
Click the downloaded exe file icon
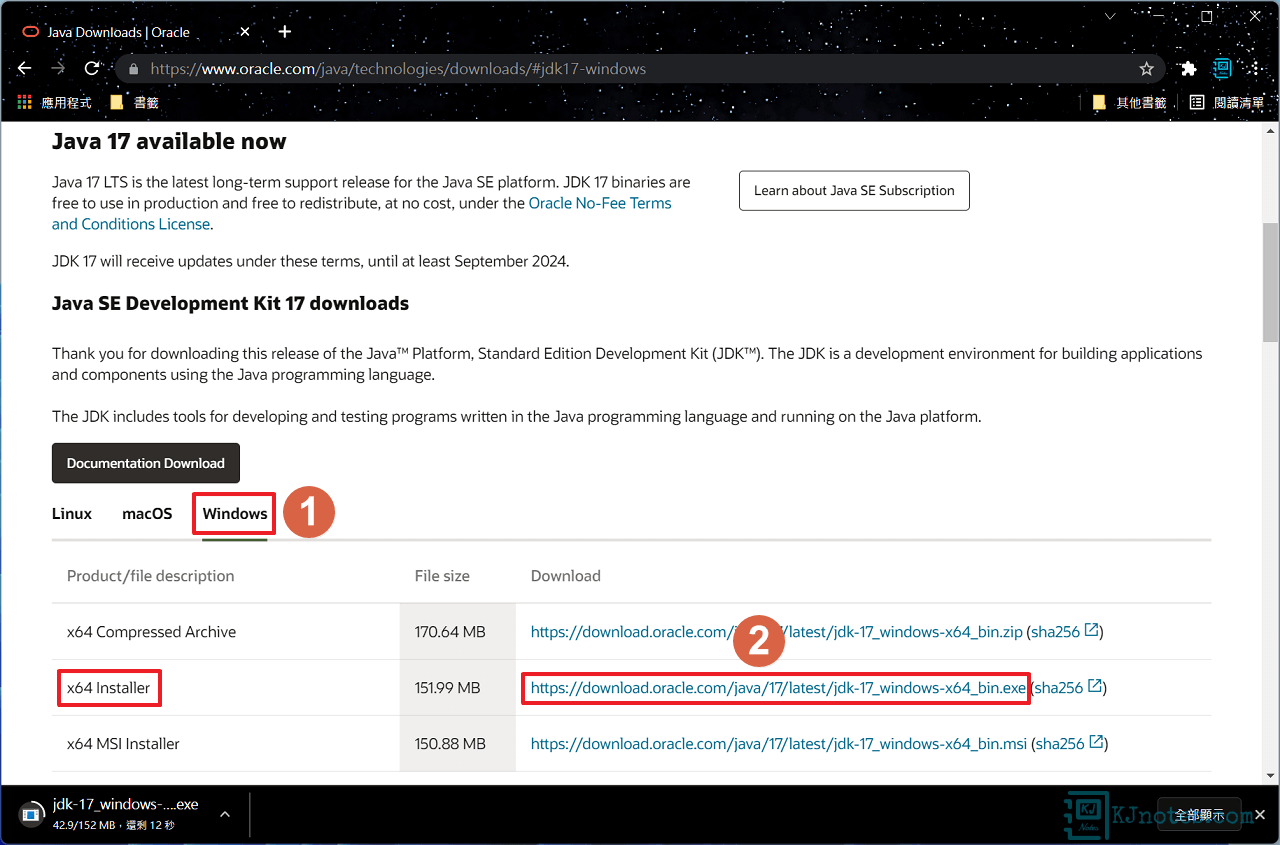pyautogui.click(x=32, y=813)
